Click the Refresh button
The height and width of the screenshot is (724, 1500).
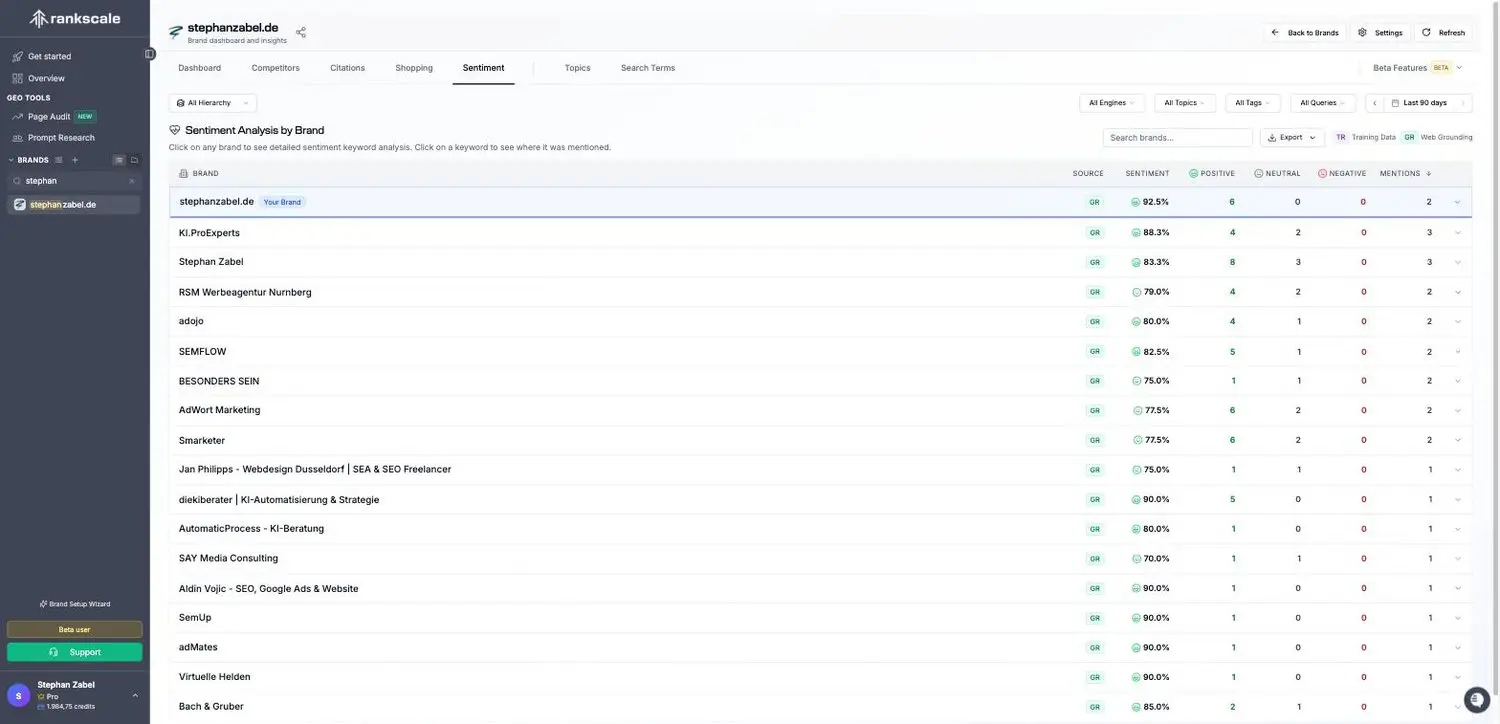pyautogui.click(x=1443, y=33)
